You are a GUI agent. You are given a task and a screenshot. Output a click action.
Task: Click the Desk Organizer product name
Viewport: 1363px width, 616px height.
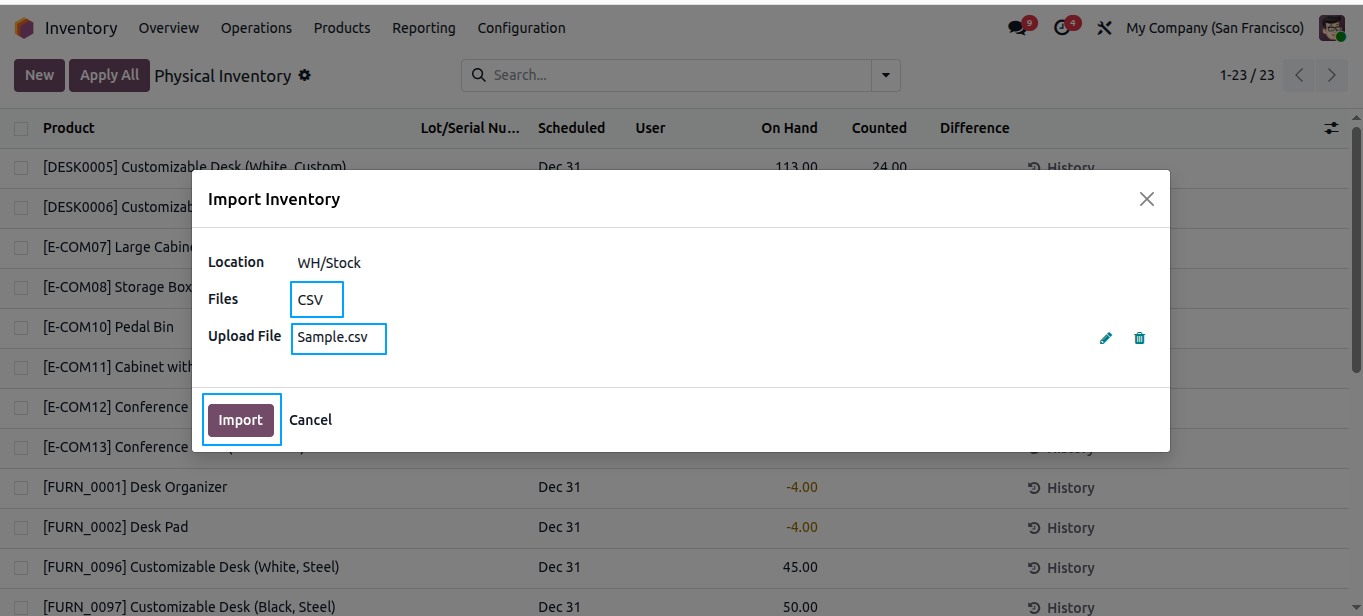coord(135,488)
